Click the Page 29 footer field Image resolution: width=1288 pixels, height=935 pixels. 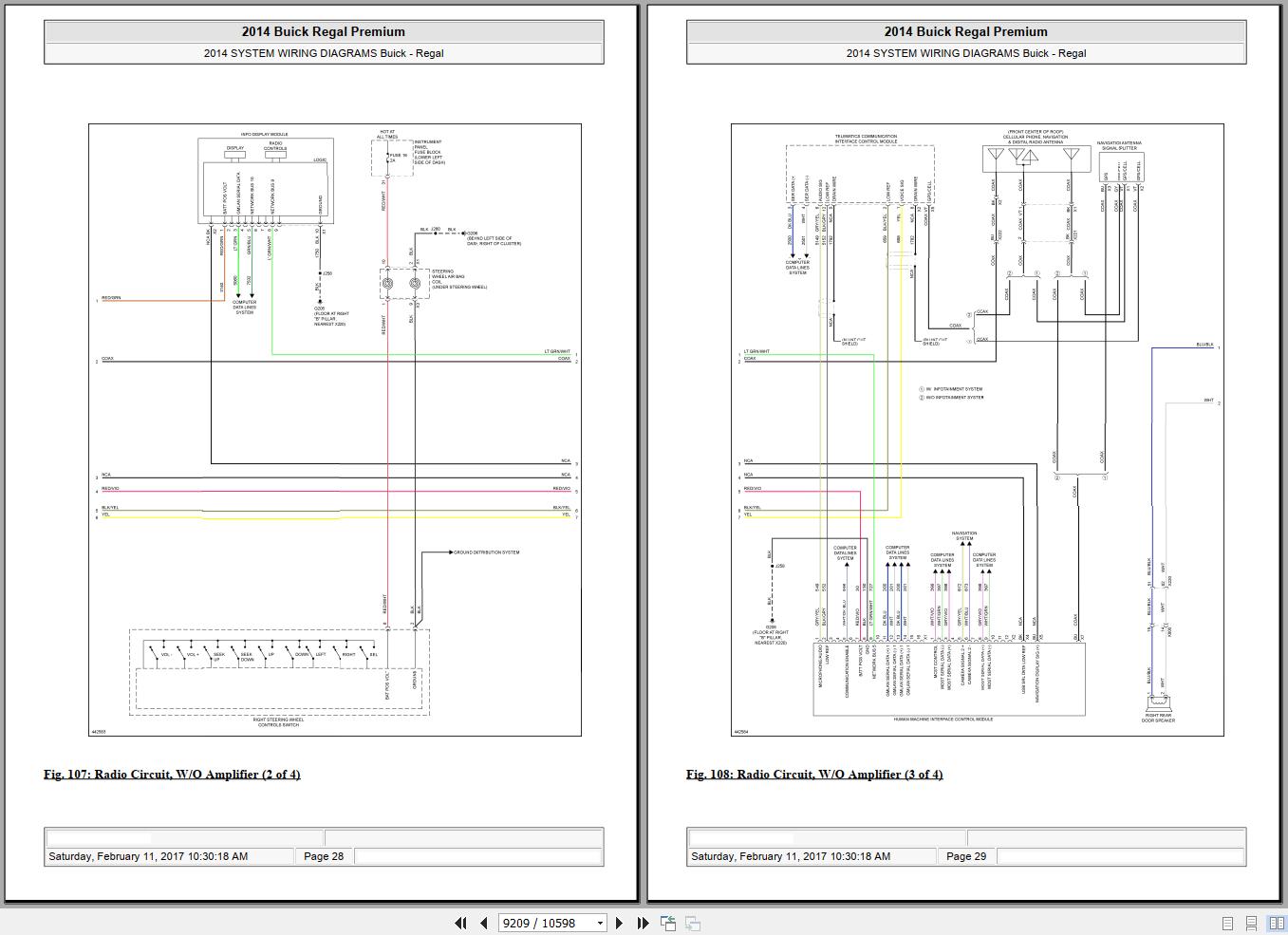(x=966, y=856)
